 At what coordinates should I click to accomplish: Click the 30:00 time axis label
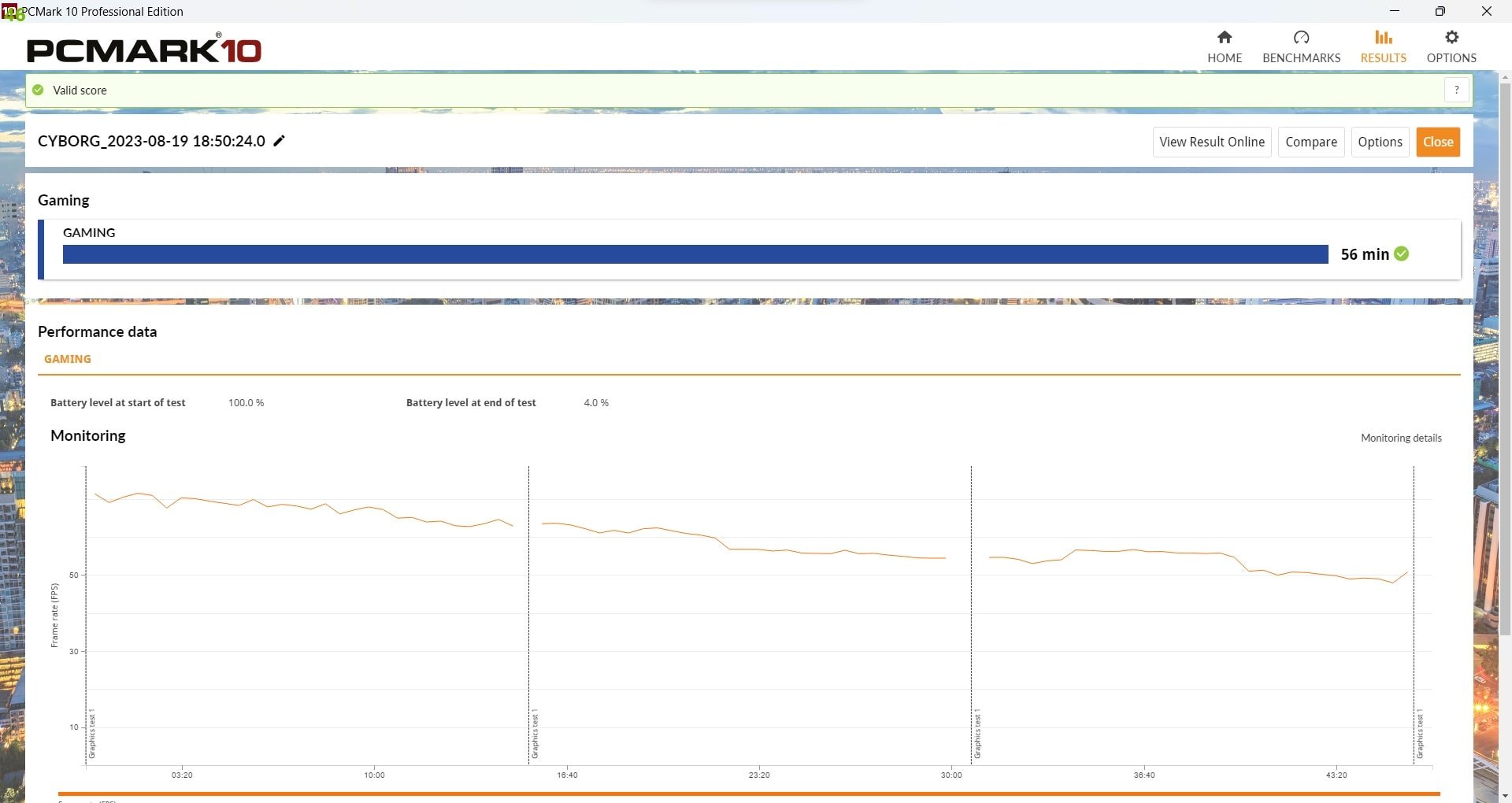point(951,775)
